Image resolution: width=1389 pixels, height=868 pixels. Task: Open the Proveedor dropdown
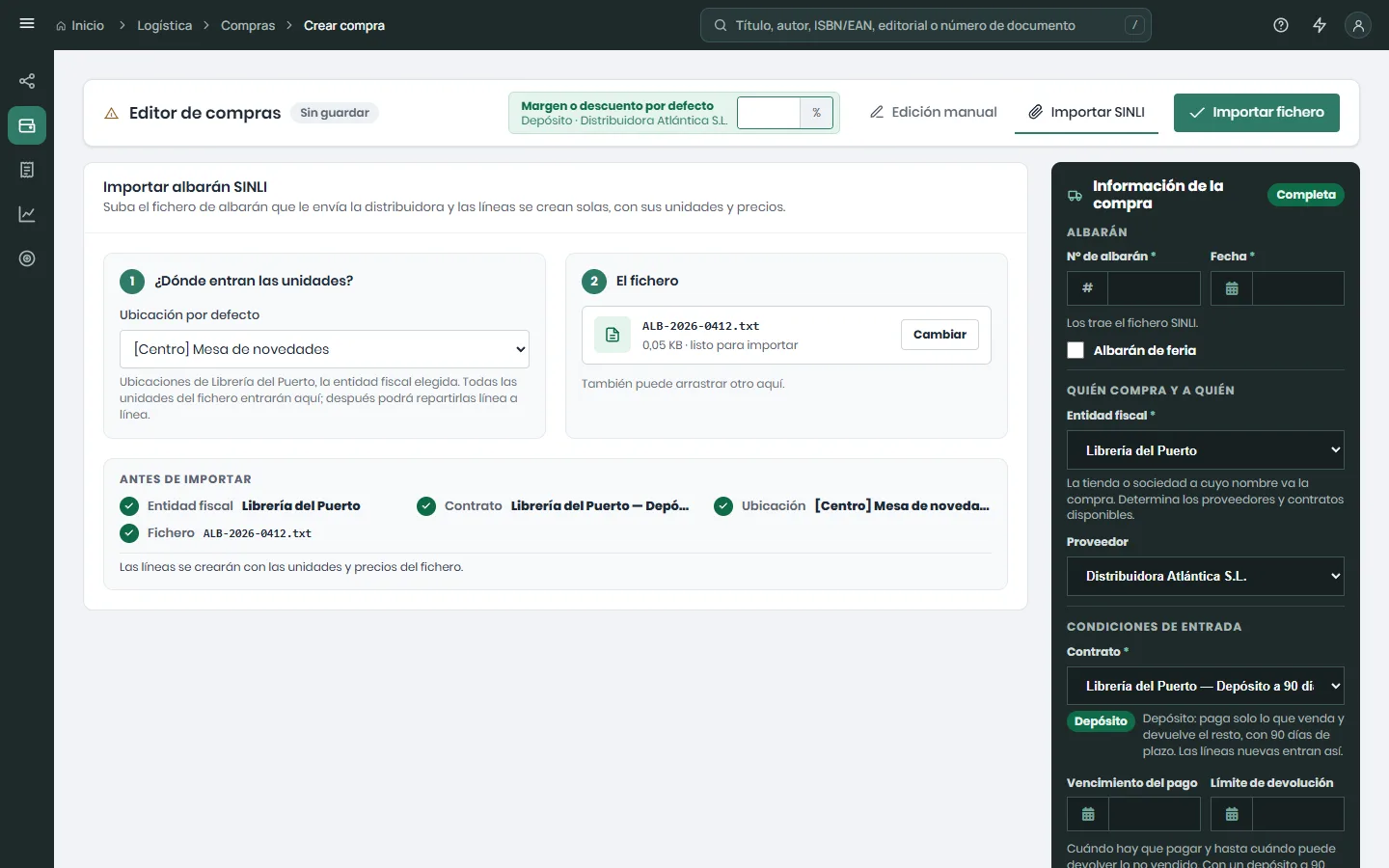[x=1206, y=576]
